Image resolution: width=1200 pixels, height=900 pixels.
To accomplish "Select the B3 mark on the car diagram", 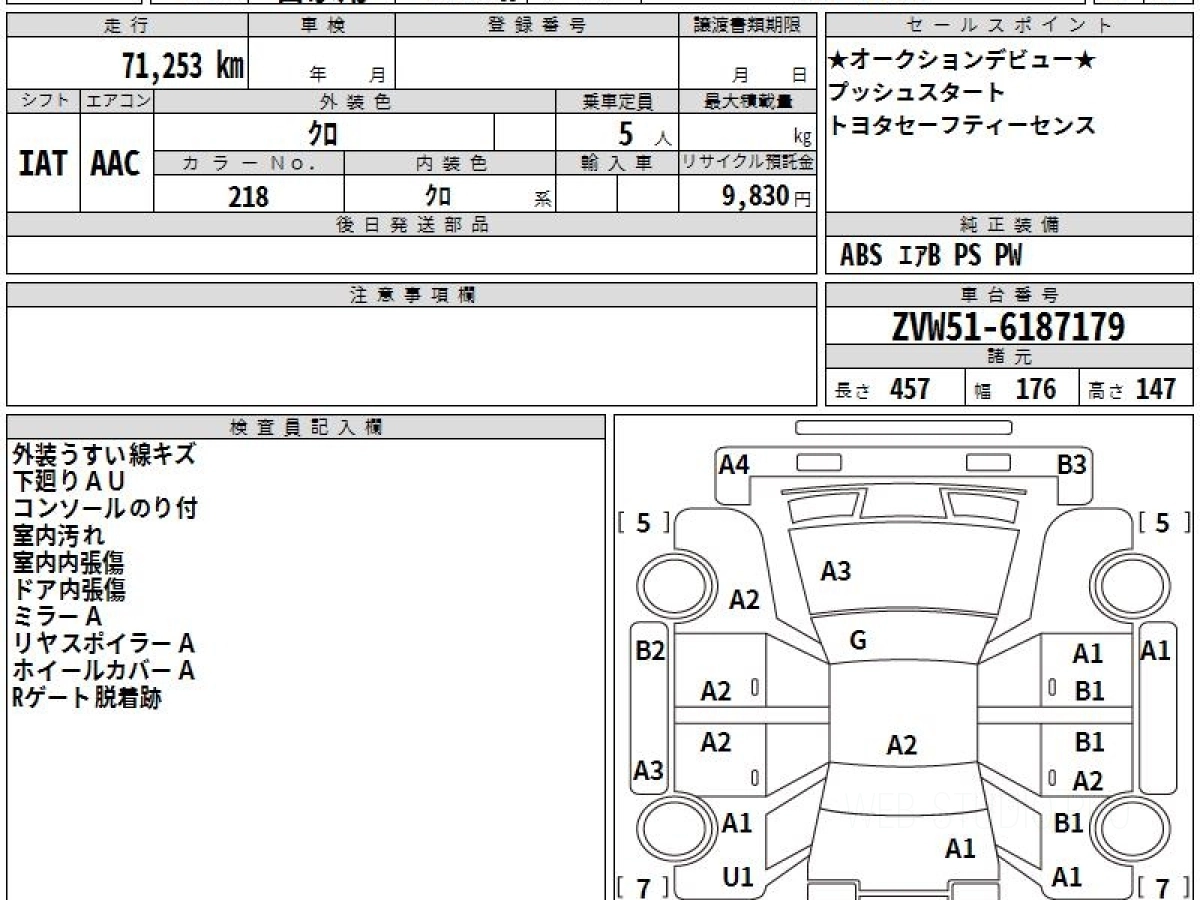I will point(1072,464).
